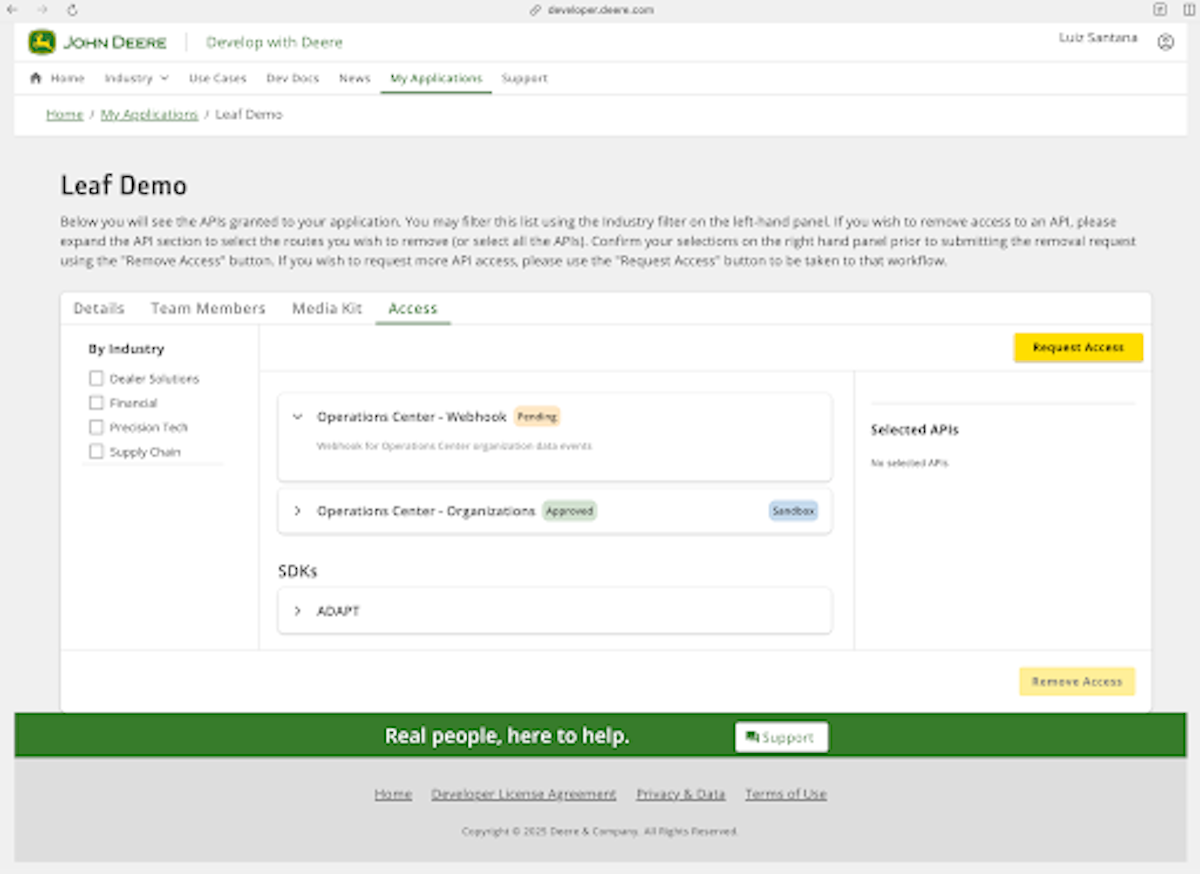The image size is (1200, 874).
Task: Open the footer Home link
Action: click(393, 794)
